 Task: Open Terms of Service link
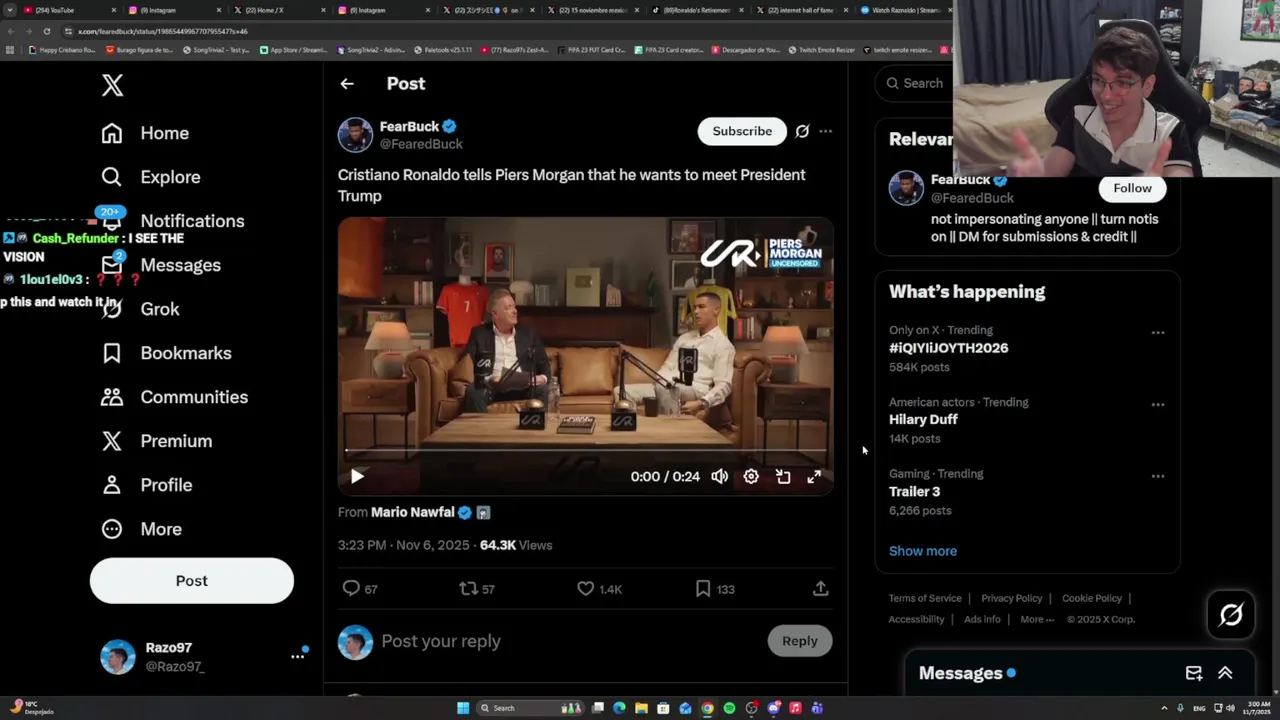(925, 598)
